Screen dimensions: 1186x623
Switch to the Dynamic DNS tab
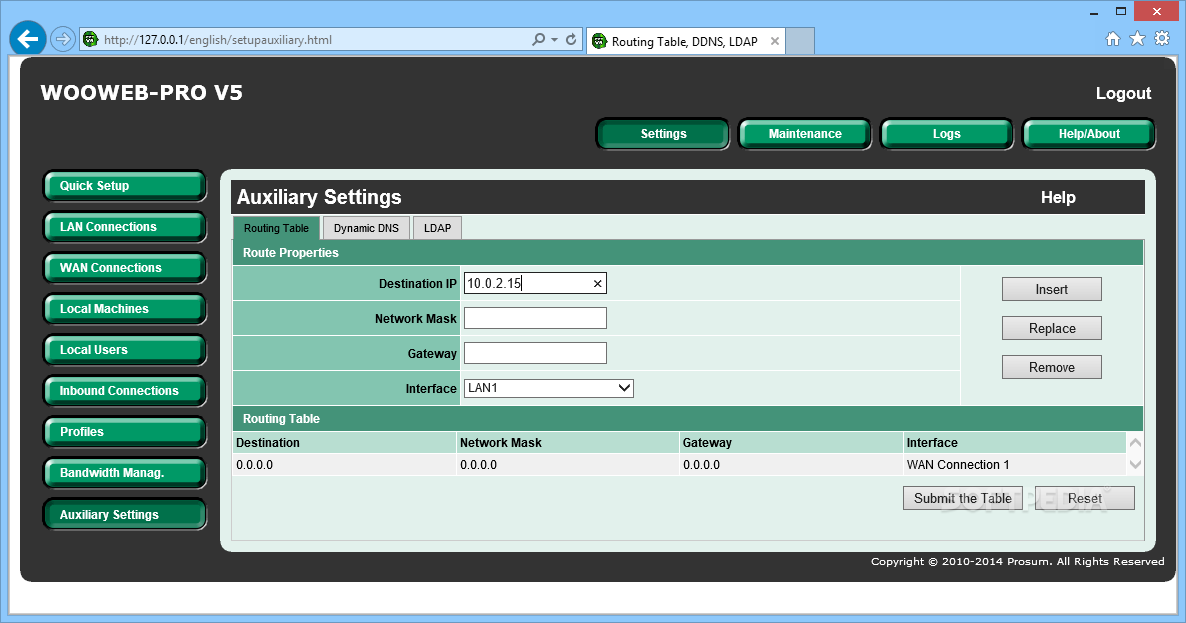366,228
